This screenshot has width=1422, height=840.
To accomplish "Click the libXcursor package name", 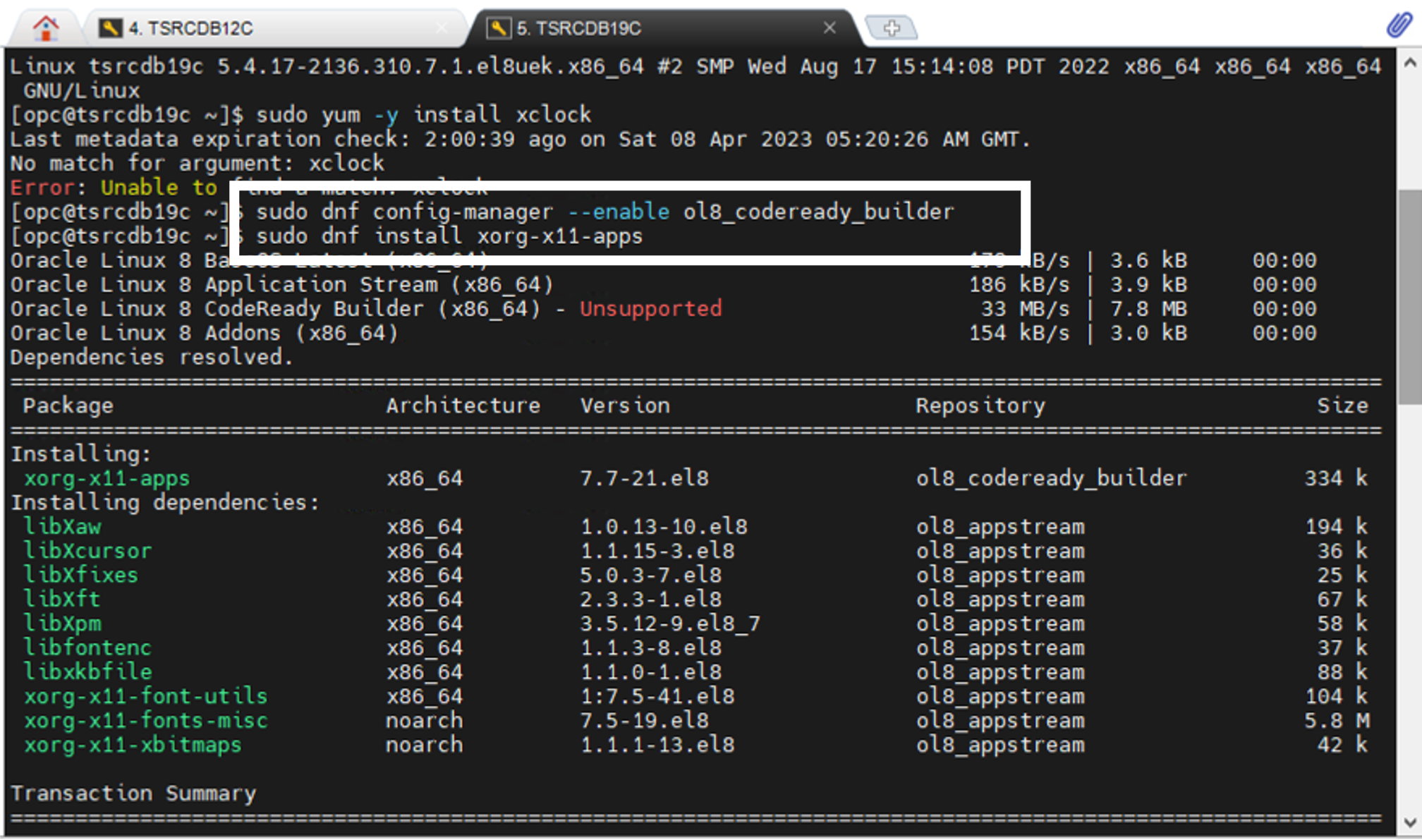I will tap(87, 551).
